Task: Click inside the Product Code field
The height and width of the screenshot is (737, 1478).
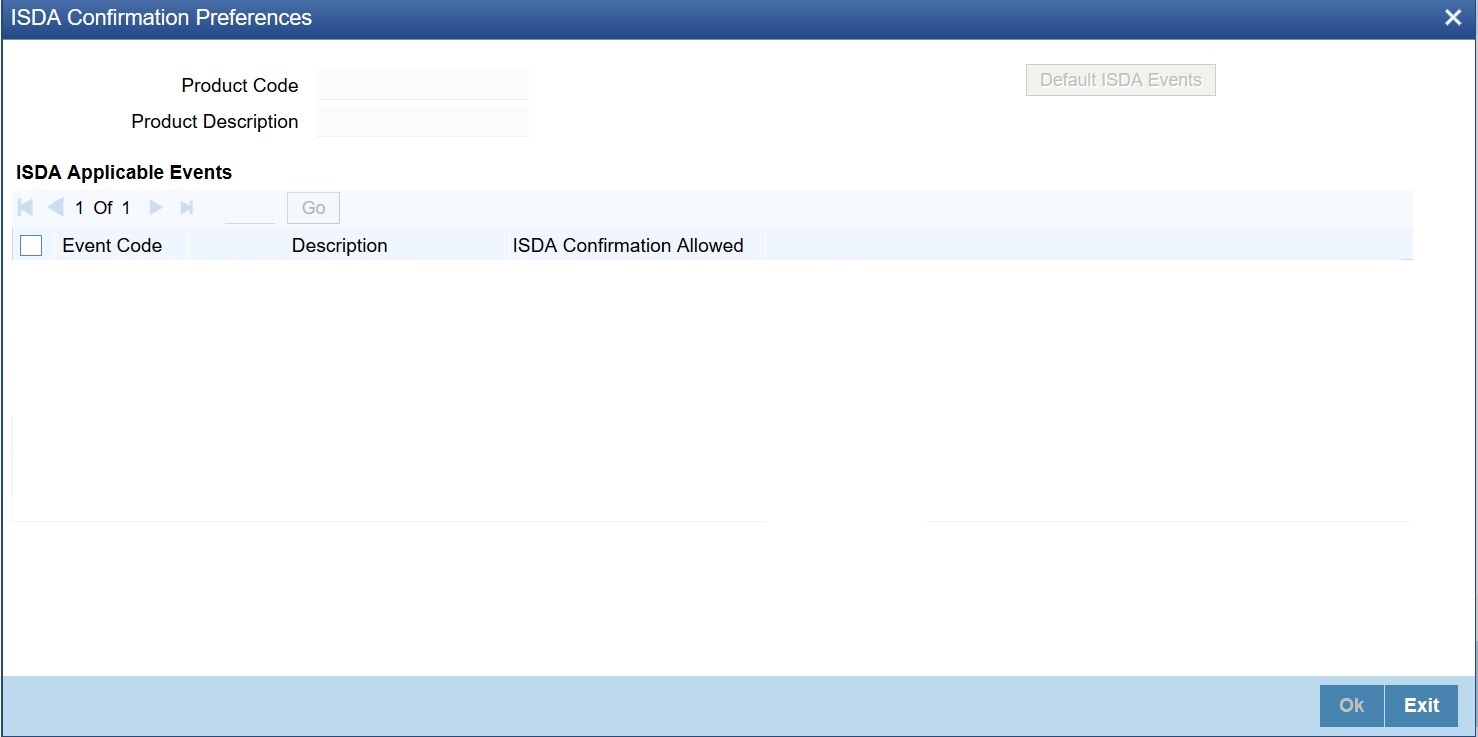Action: (x=422, y=84)
